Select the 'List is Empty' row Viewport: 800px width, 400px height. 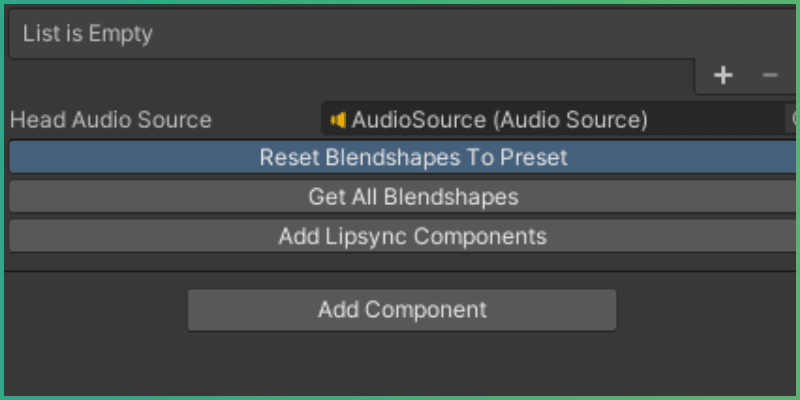pyautogui.click(x=400, y=35)
